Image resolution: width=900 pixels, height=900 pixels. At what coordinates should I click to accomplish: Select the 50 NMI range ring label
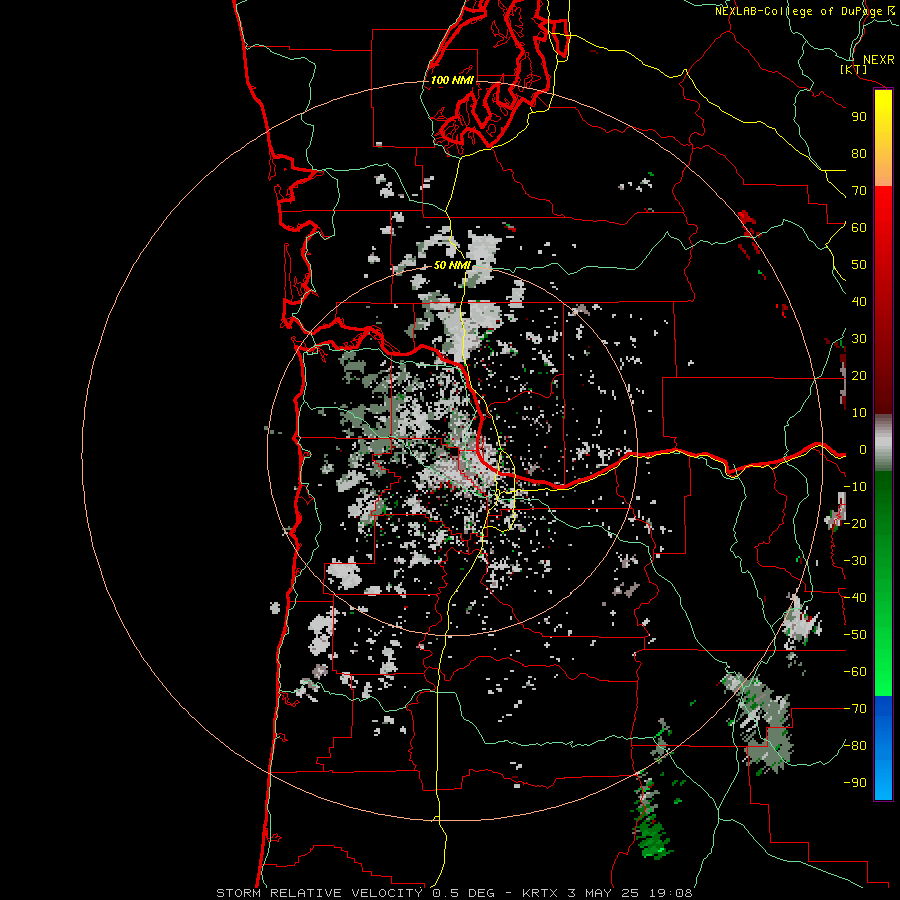pos(452,265)
